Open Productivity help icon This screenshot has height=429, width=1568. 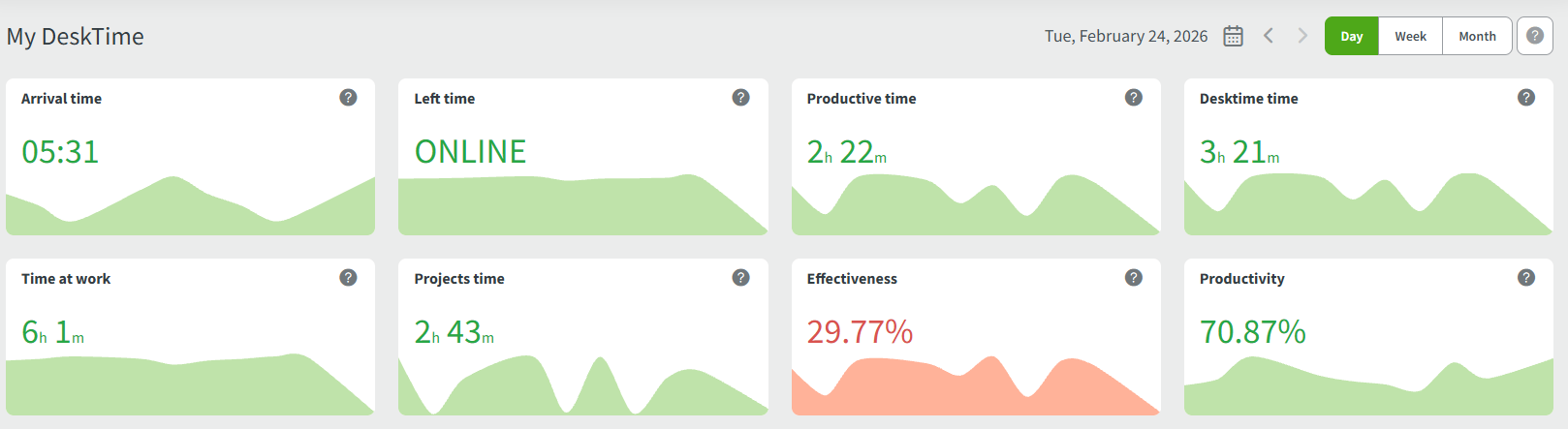(x=1526, y=278)
